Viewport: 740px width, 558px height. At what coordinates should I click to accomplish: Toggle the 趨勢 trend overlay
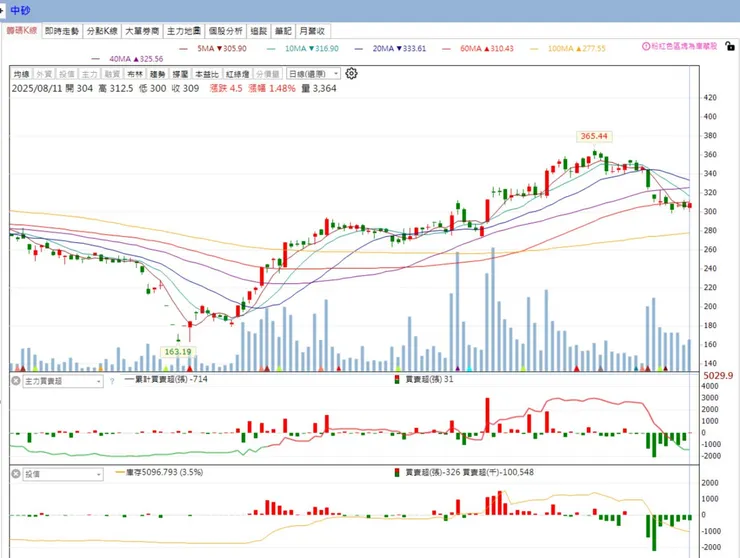pos(158,74)
